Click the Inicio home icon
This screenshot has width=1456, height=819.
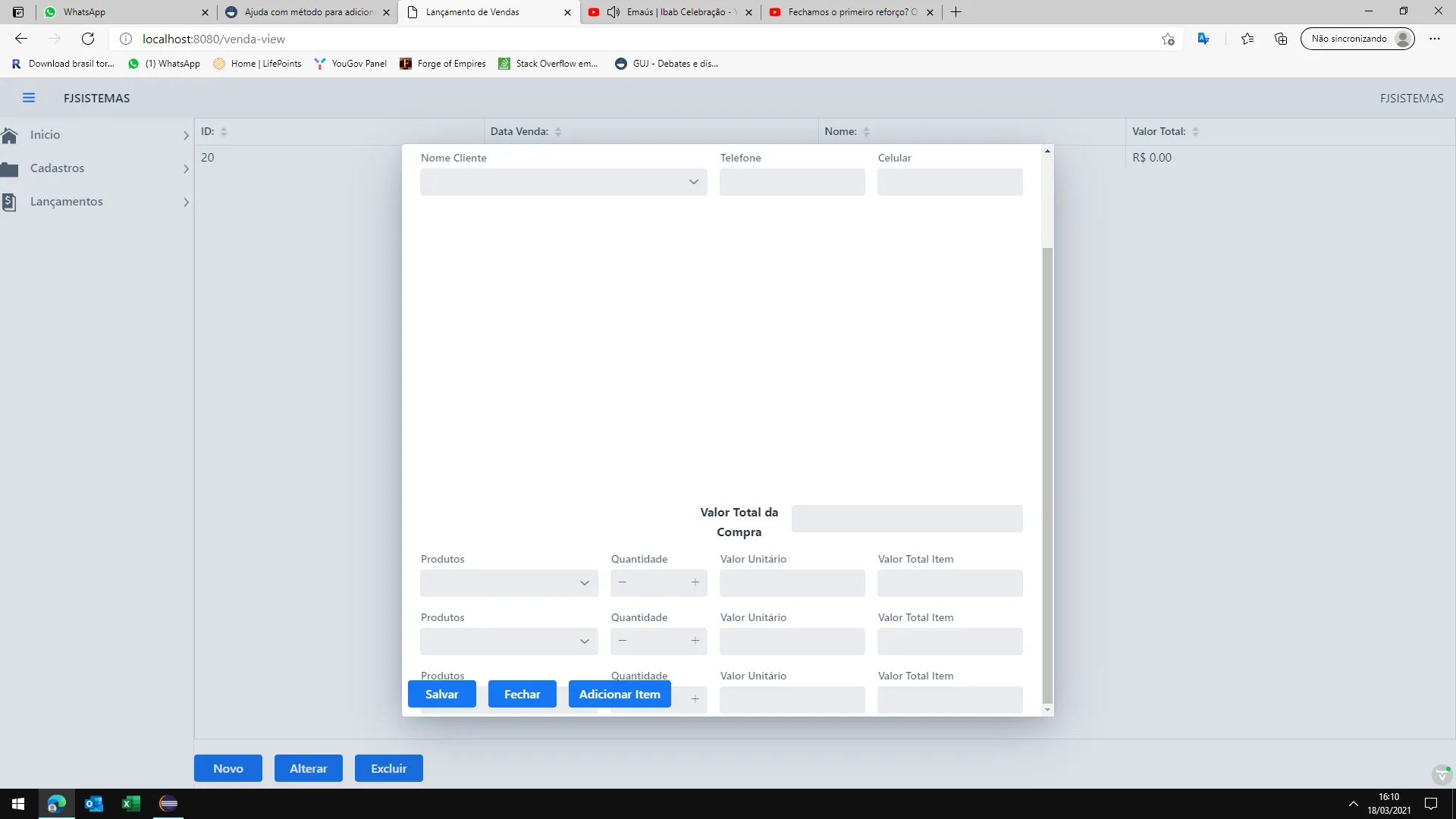[x=10, y=135]
